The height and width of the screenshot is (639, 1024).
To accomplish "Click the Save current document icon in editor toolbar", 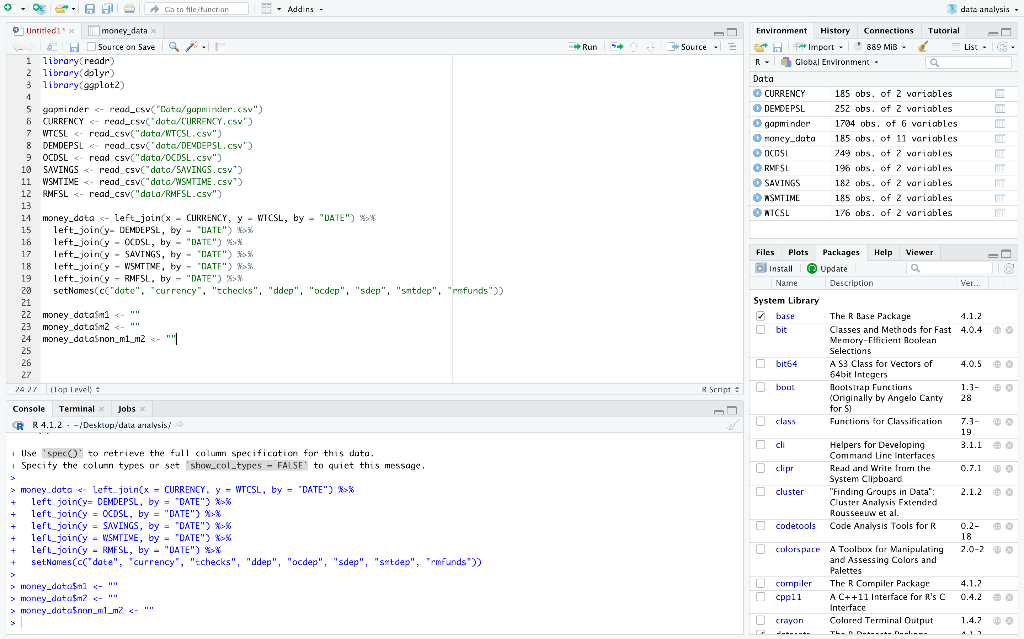I will [x=76, y=47].
